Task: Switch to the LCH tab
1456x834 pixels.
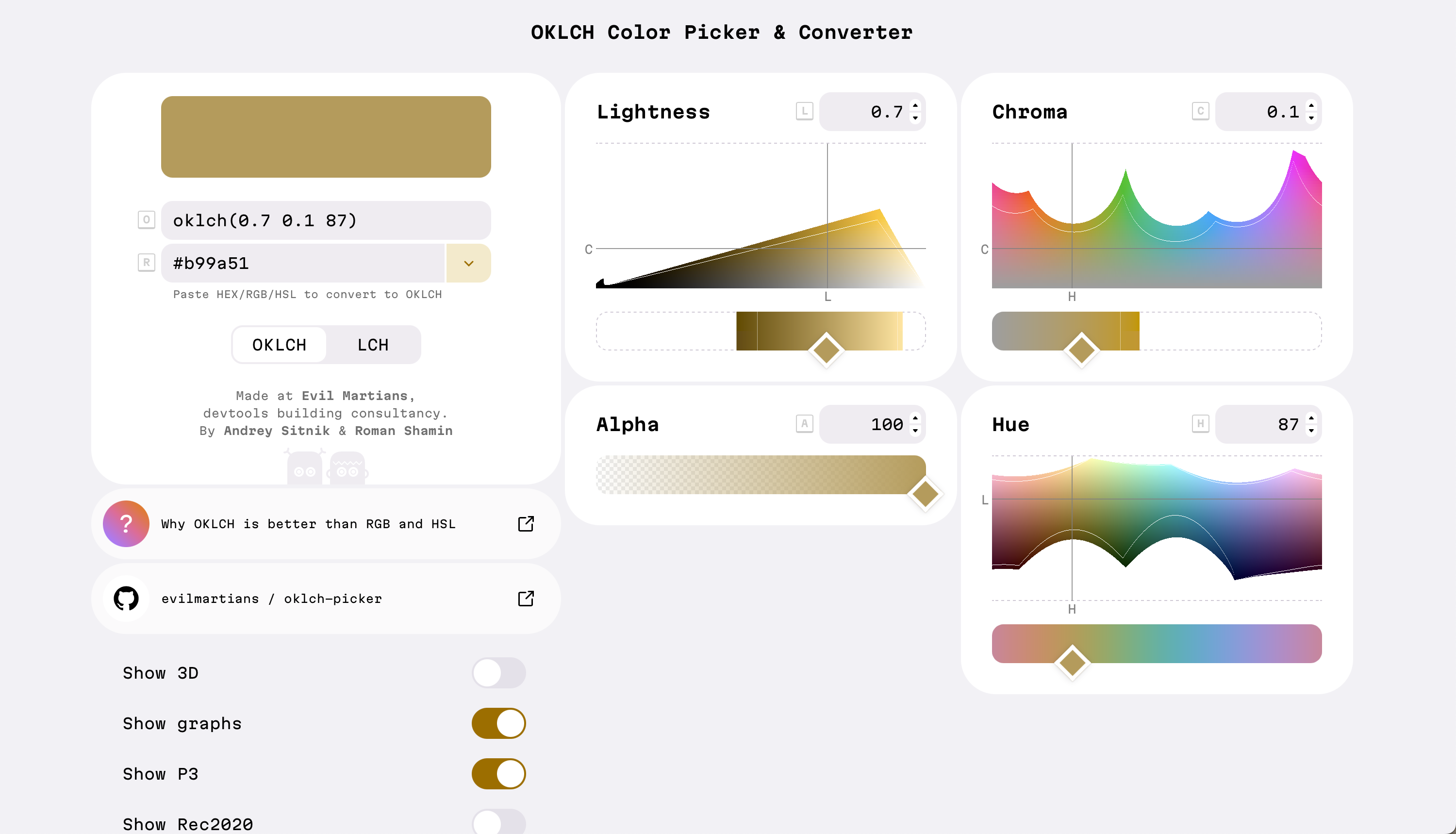Action: [373, 345]
